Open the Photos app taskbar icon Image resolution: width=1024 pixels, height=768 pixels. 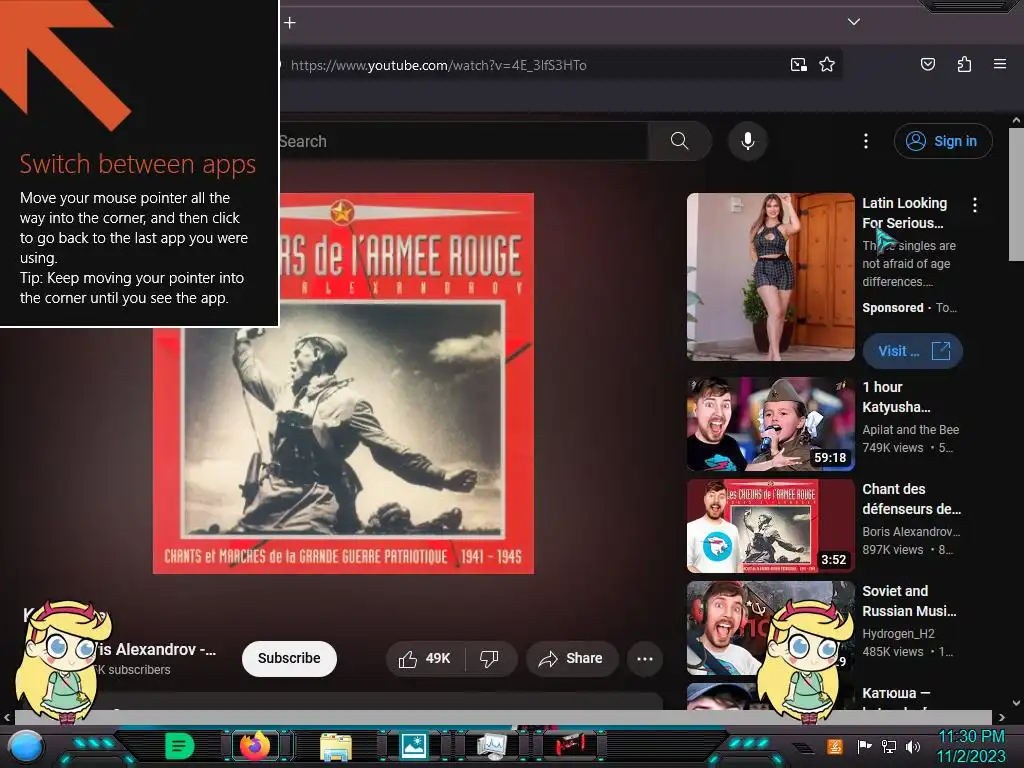click(414, 746)
